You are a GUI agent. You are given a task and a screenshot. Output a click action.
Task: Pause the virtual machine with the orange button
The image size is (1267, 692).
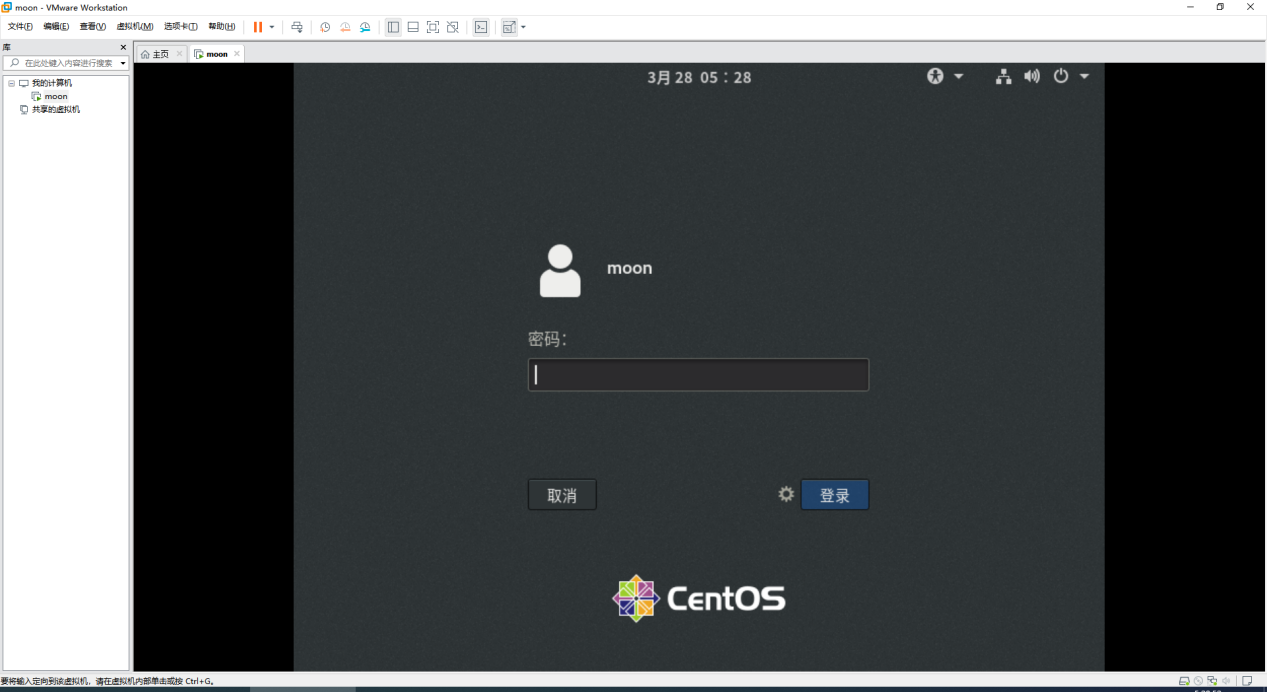tap(258, 27)
